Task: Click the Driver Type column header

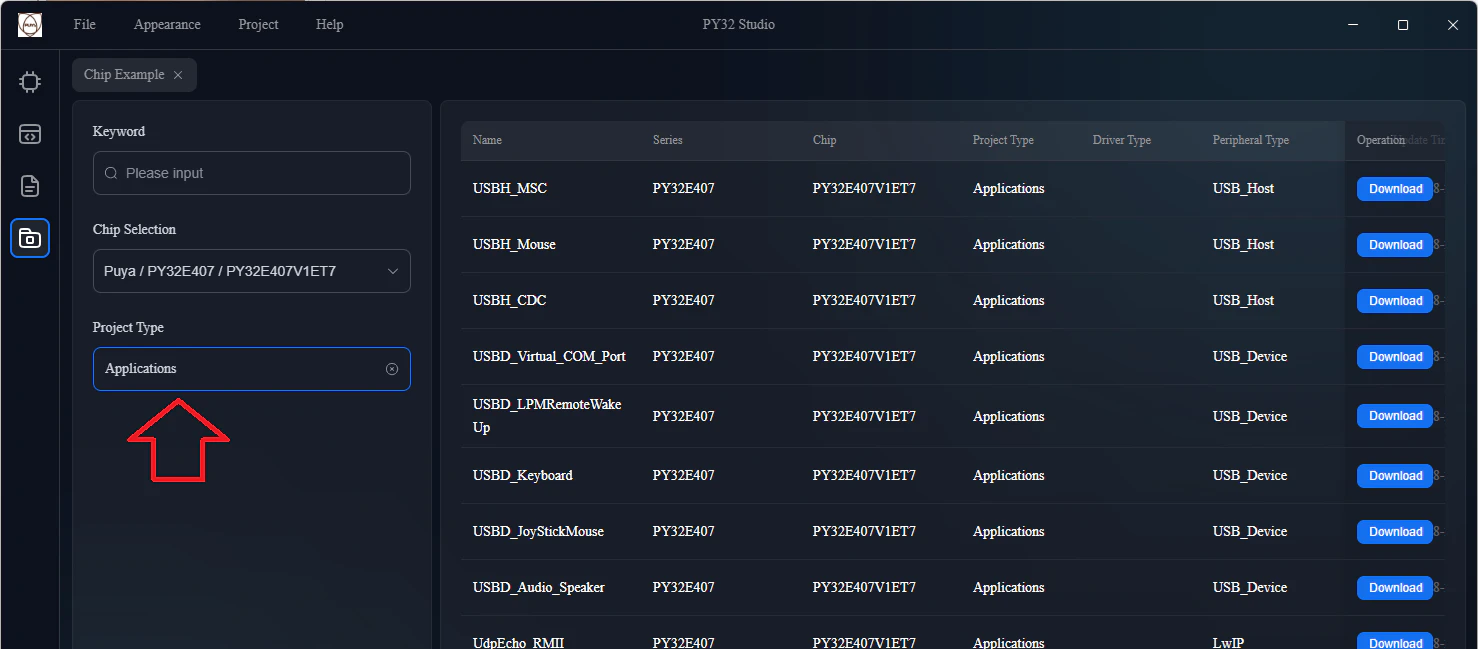Action: tap(1122, 140)
